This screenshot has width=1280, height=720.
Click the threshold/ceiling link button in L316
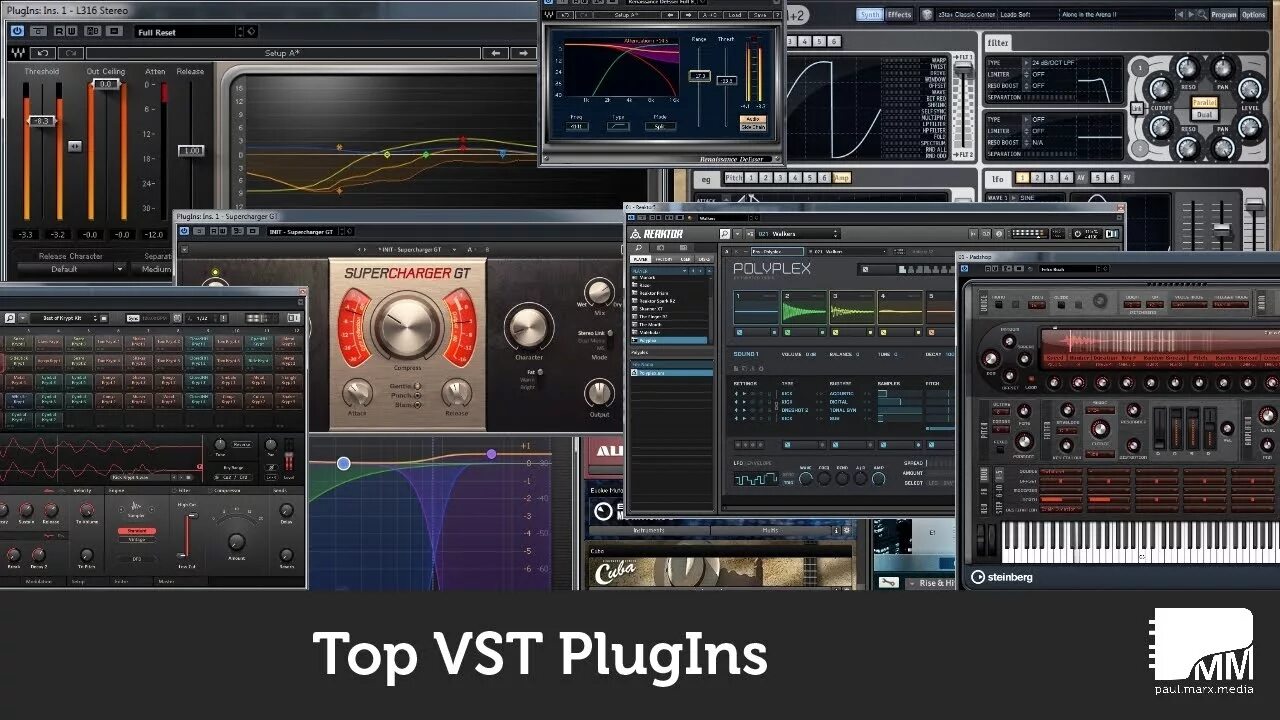click(x=74, y=146)
